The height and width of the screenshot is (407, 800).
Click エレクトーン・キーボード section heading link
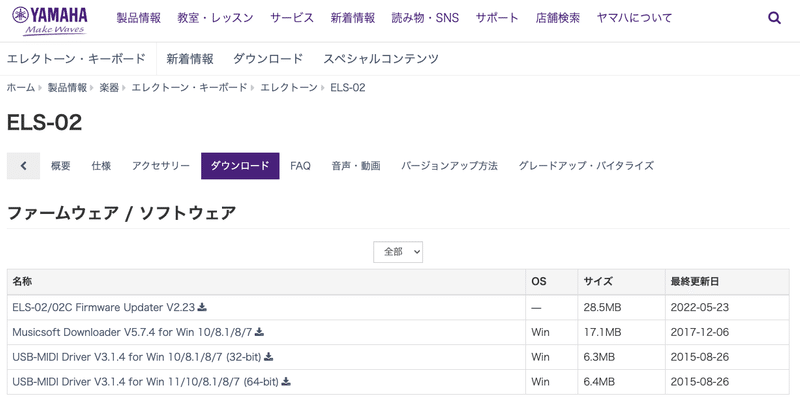pos(76,59)
